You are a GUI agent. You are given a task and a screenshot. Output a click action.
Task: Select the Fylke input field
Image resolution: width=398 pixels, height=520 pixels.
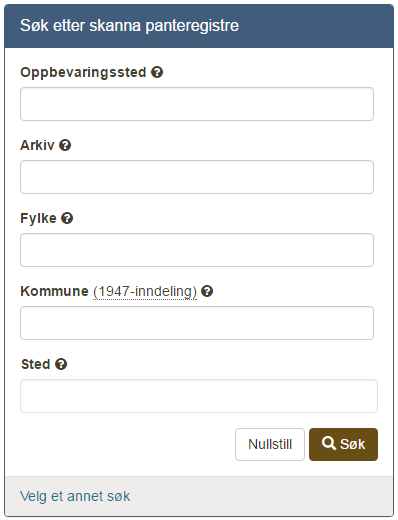pyautogui.click(x=197, y=250)
